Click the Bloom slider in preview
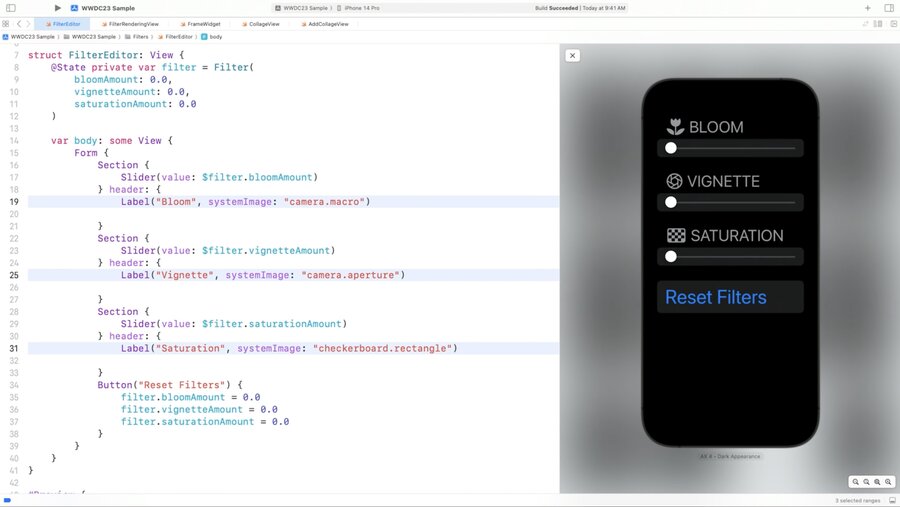The image size is (900, 507). (730, 148)
